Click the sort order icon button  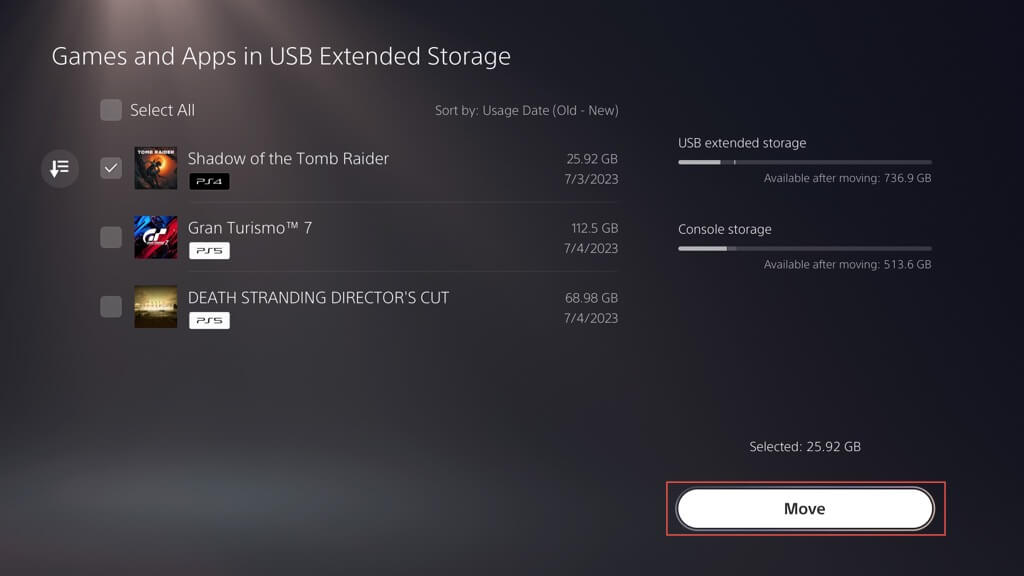click(x=60, y=168)
